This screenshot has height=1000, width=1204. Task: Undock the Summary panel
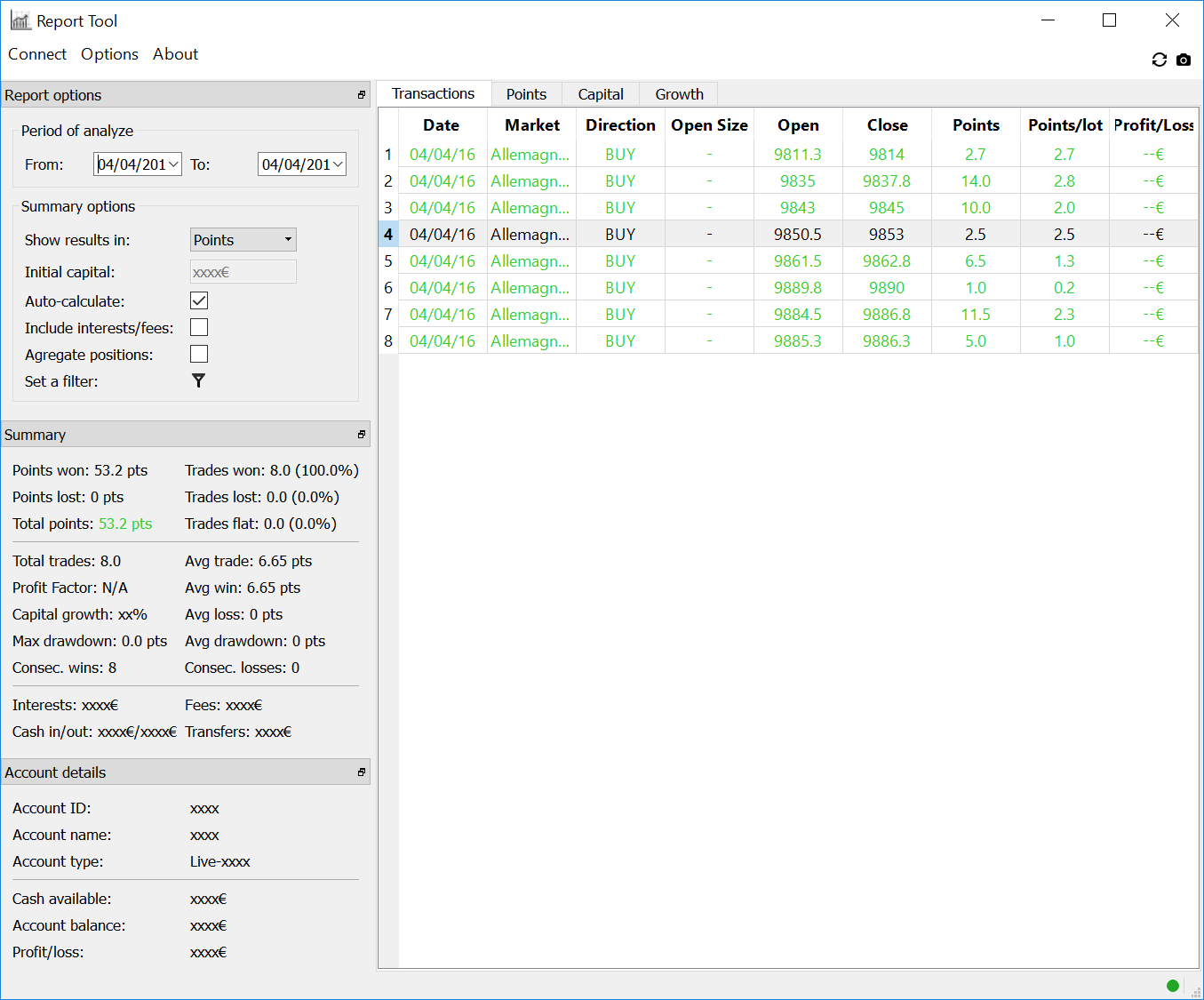tap(362, 435)
